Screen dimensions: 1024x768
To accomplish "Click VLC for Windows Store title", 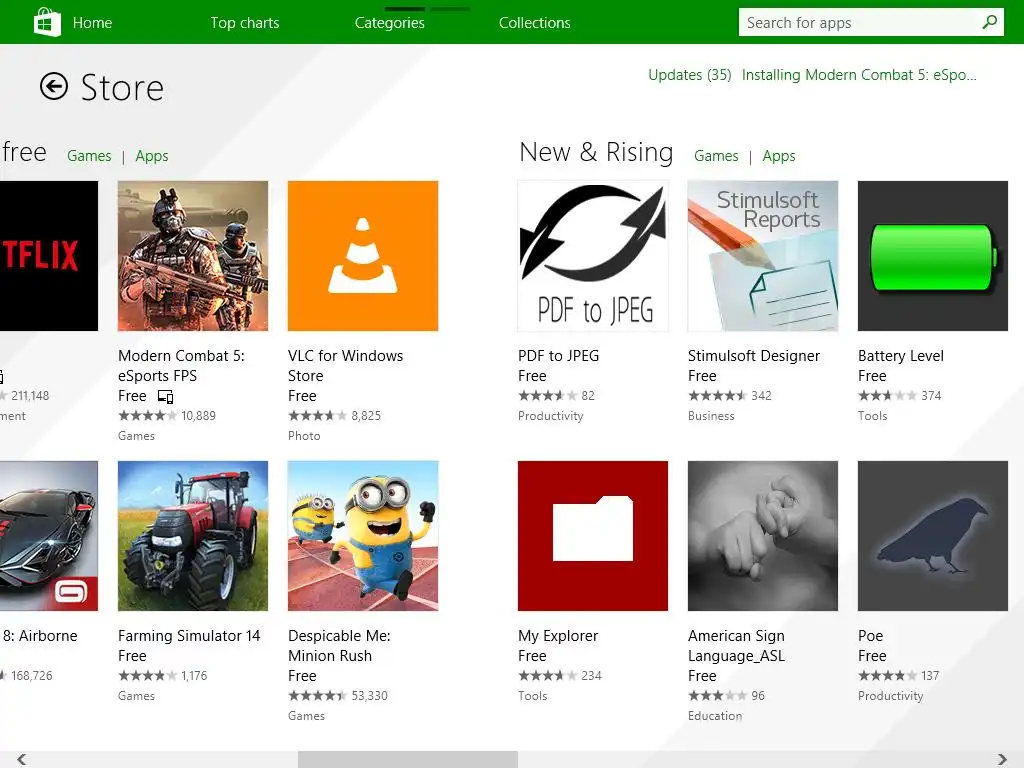I will (x=345, y=366).
